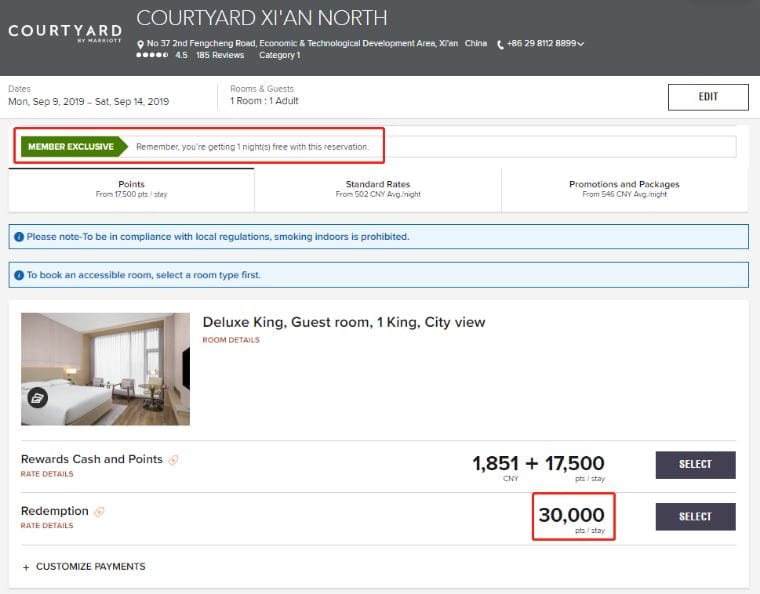Click info icon in smoking prohibition notice

pyautogui.click(x=19, y=237)
